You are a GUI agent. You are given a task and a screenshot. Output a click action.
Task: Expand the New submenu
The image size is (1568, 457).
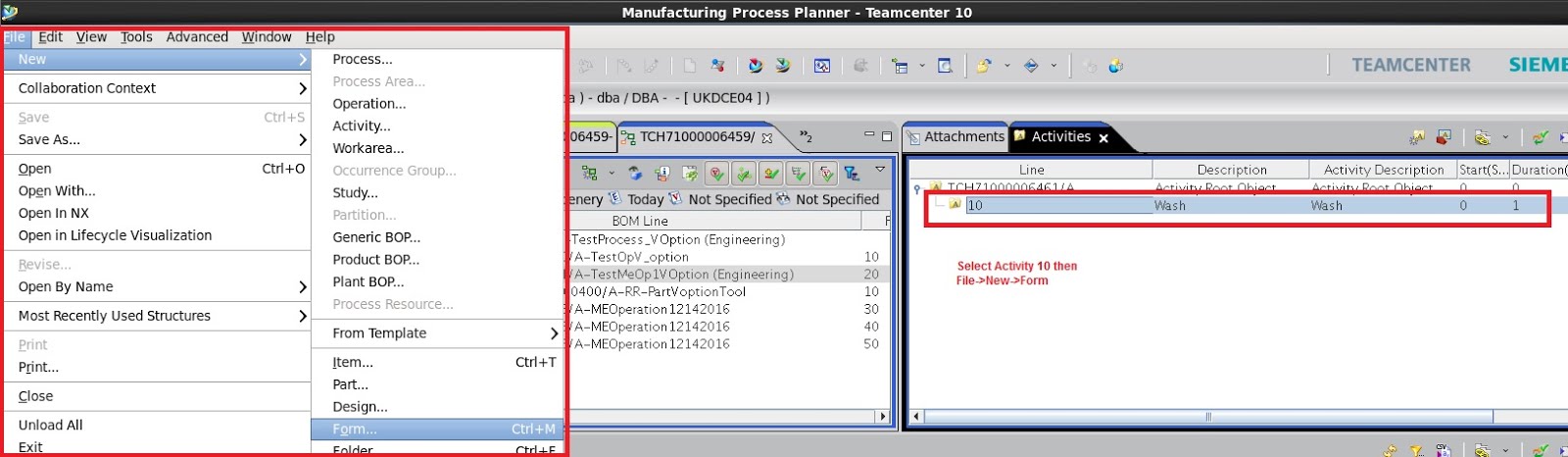(157, 59)
